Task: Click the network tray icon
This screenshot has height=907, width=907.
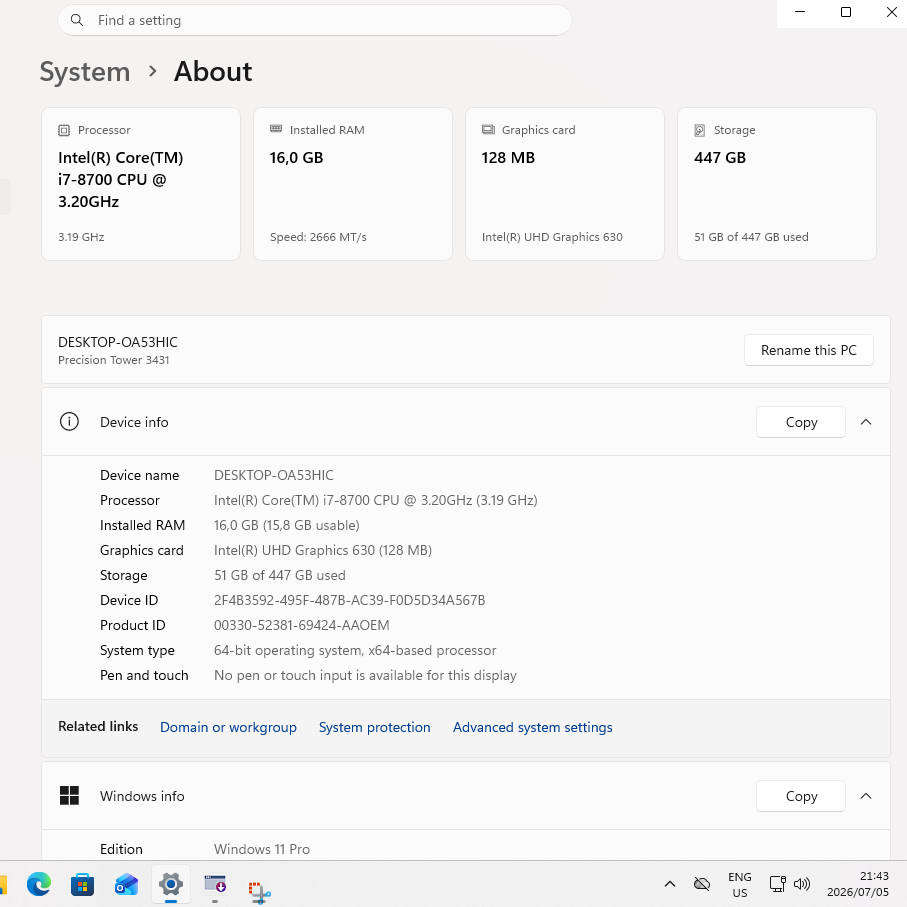Action: pos(777,884)
